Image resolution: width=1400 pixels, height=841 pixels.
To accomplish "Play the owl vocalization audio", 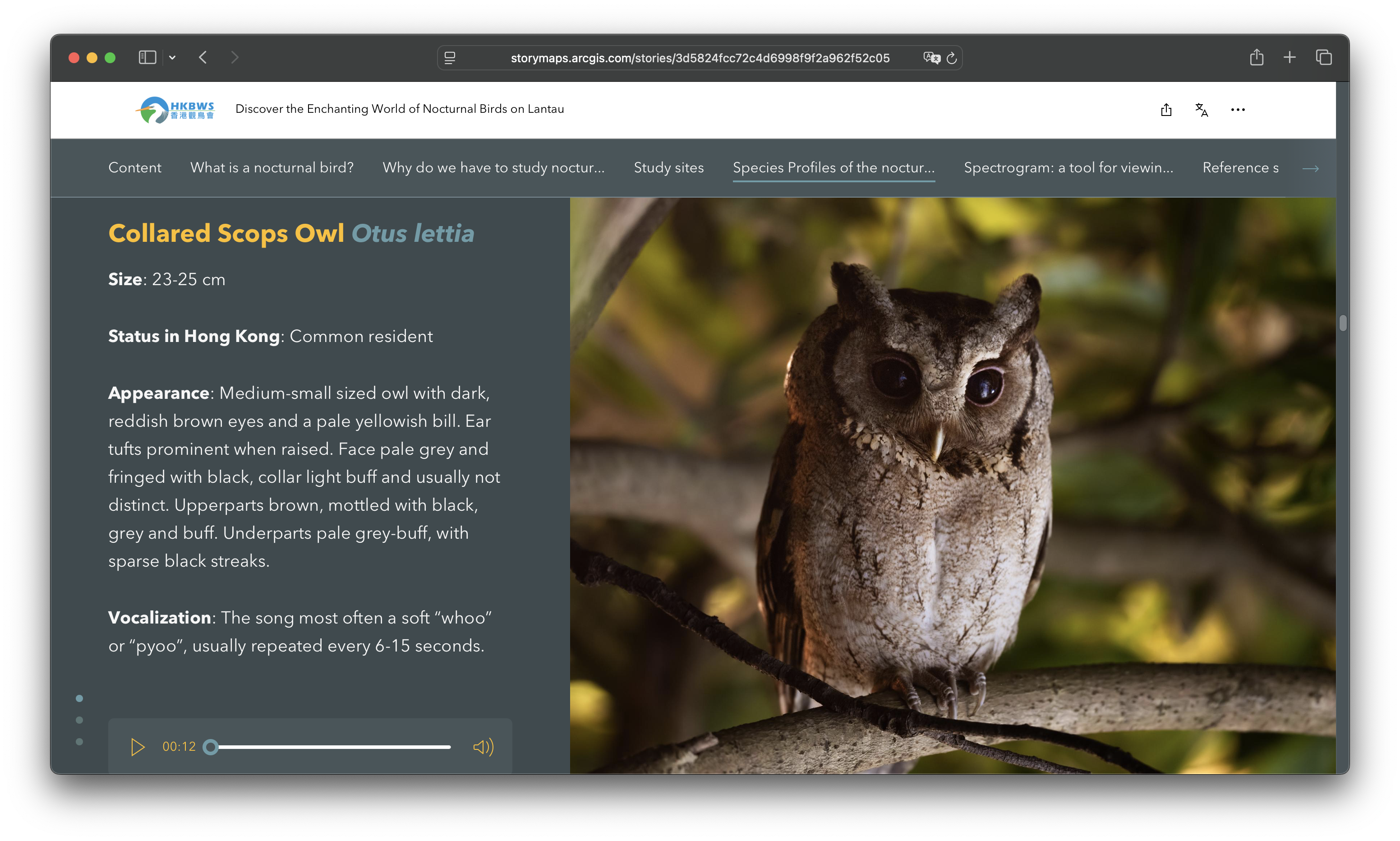I will [x=137, y=746].
